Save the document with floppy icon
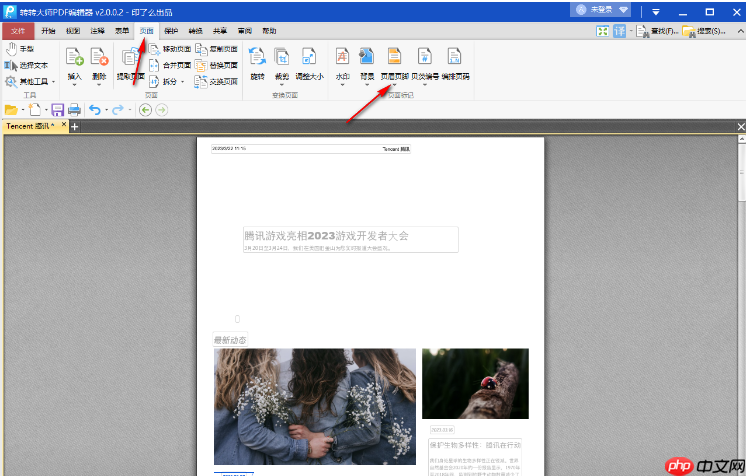The image size is (746, 476). click(x=58, y=110)
